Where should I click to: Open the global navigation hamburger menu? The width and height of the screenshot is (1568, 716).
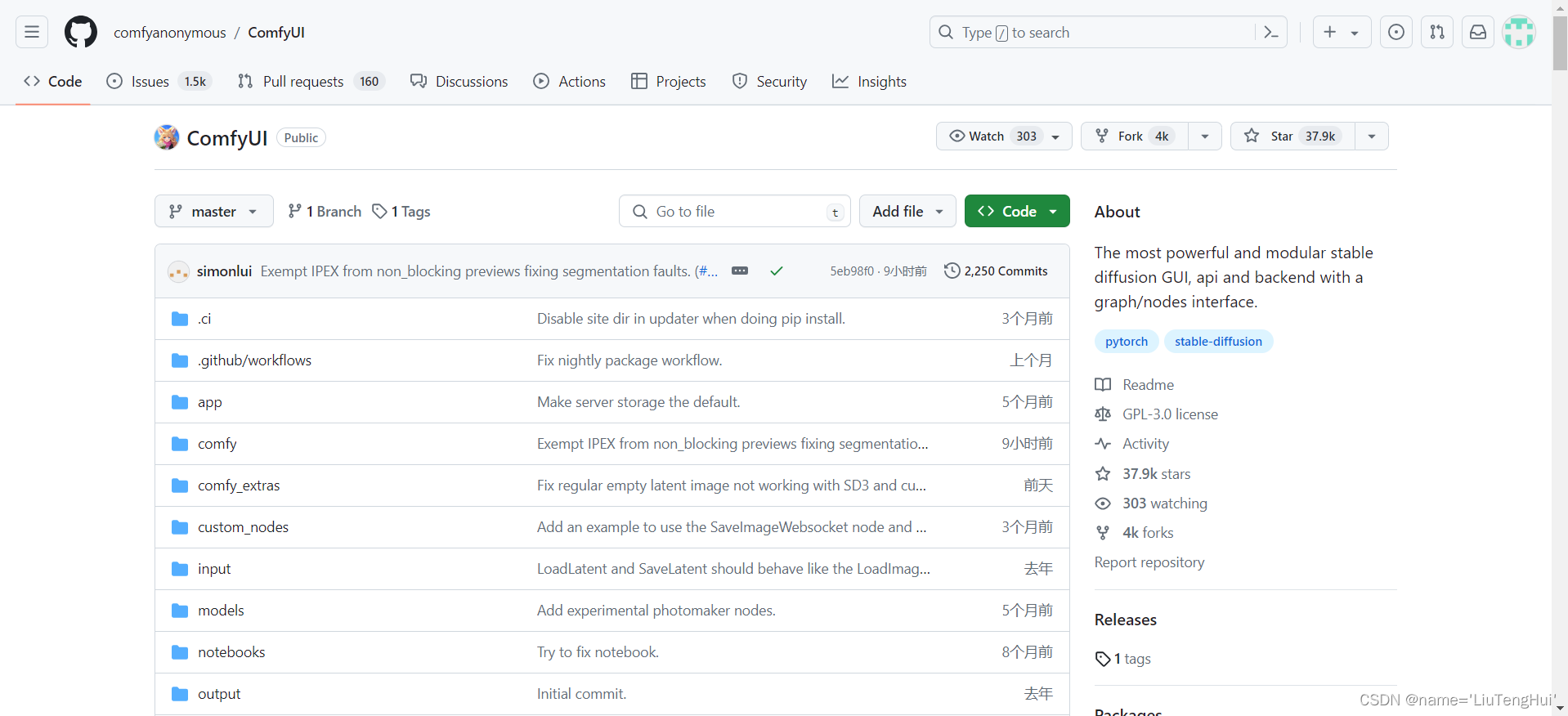coord(32,32)
